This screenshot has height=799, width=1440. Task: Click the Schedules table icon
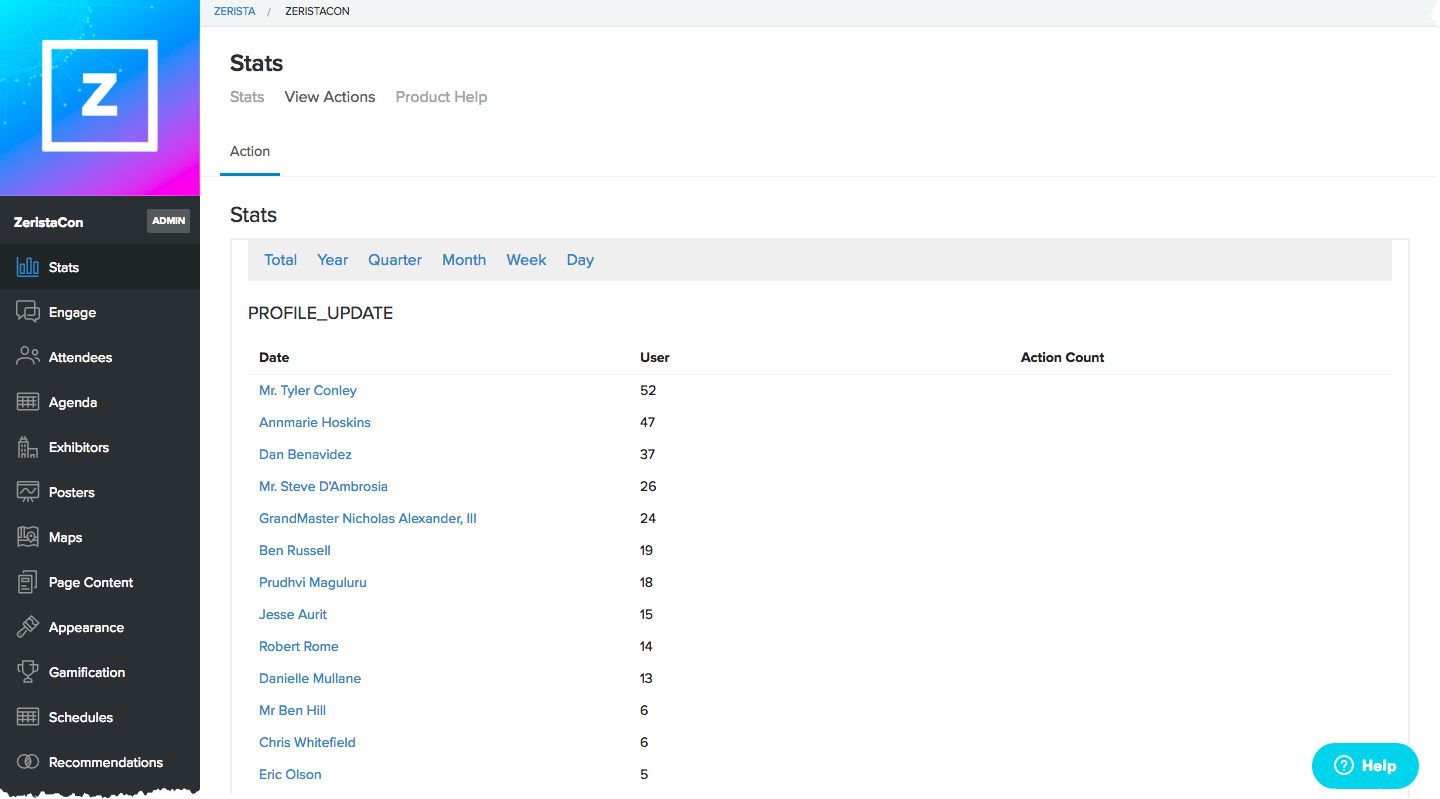tap(28, 717)
